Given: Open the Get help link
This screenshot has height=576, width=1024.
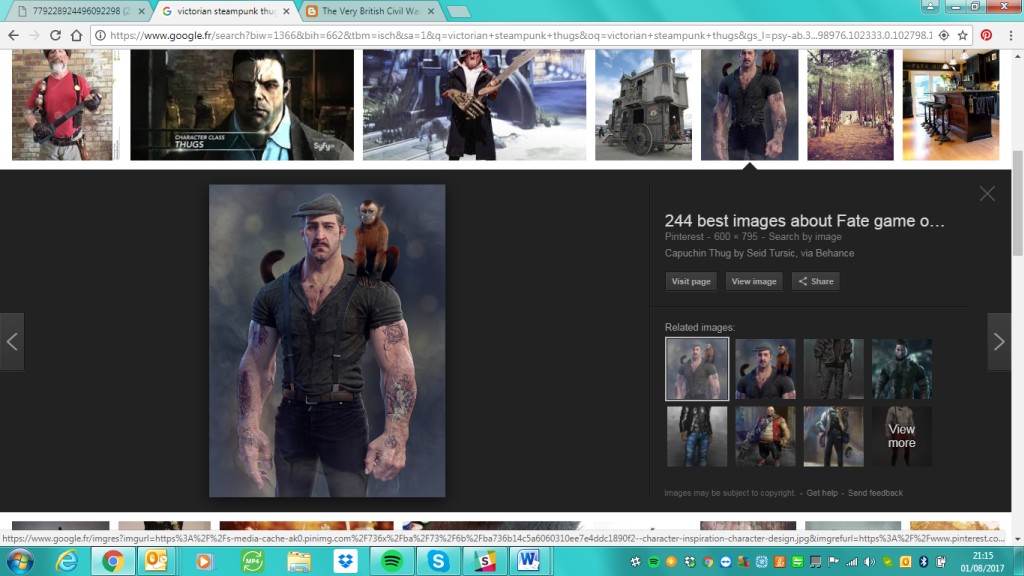Looking at the screenshot, I should (822, 493).
